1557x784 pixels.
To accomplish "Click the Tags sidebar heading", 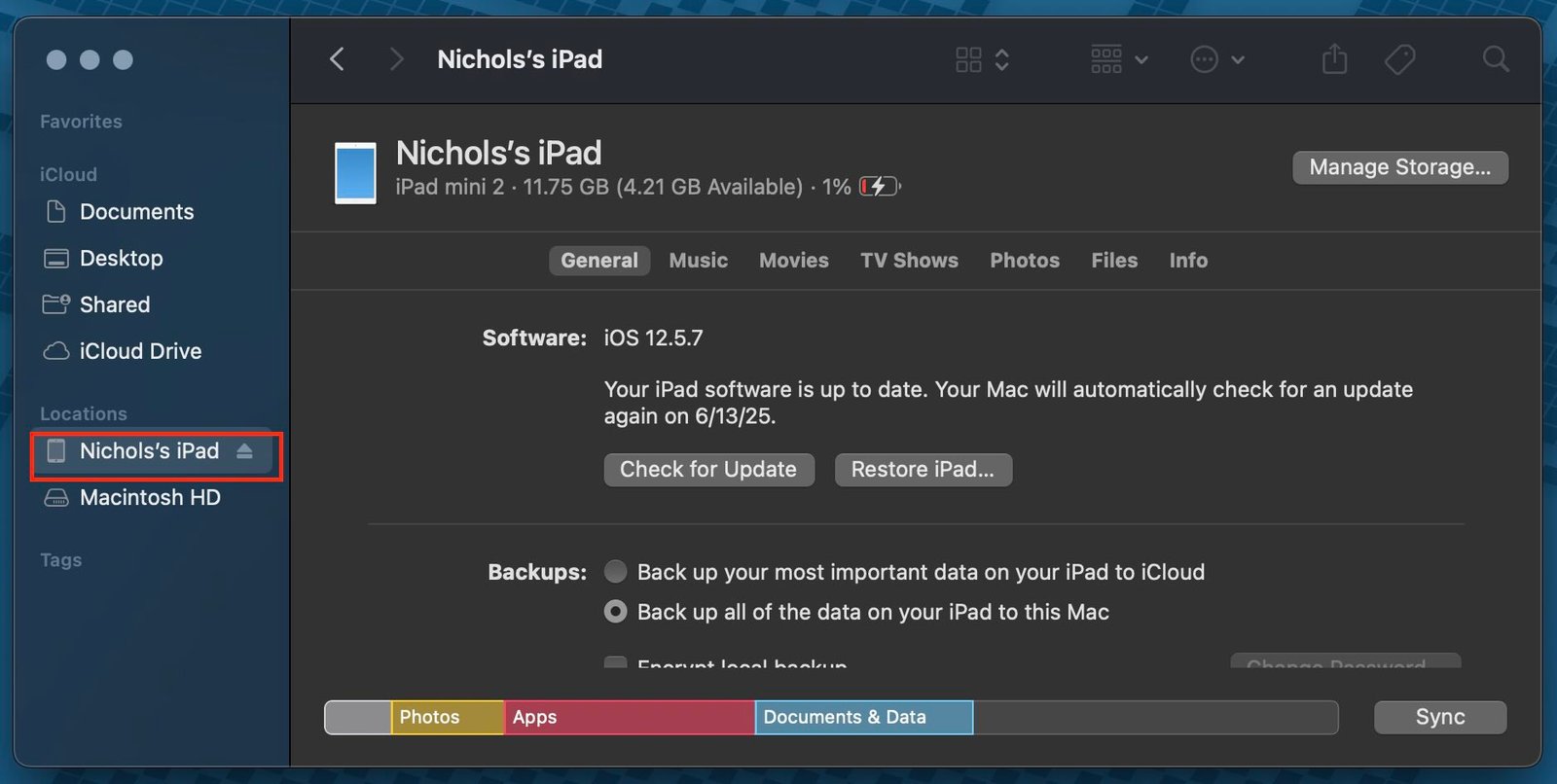I will pos(60,560).
